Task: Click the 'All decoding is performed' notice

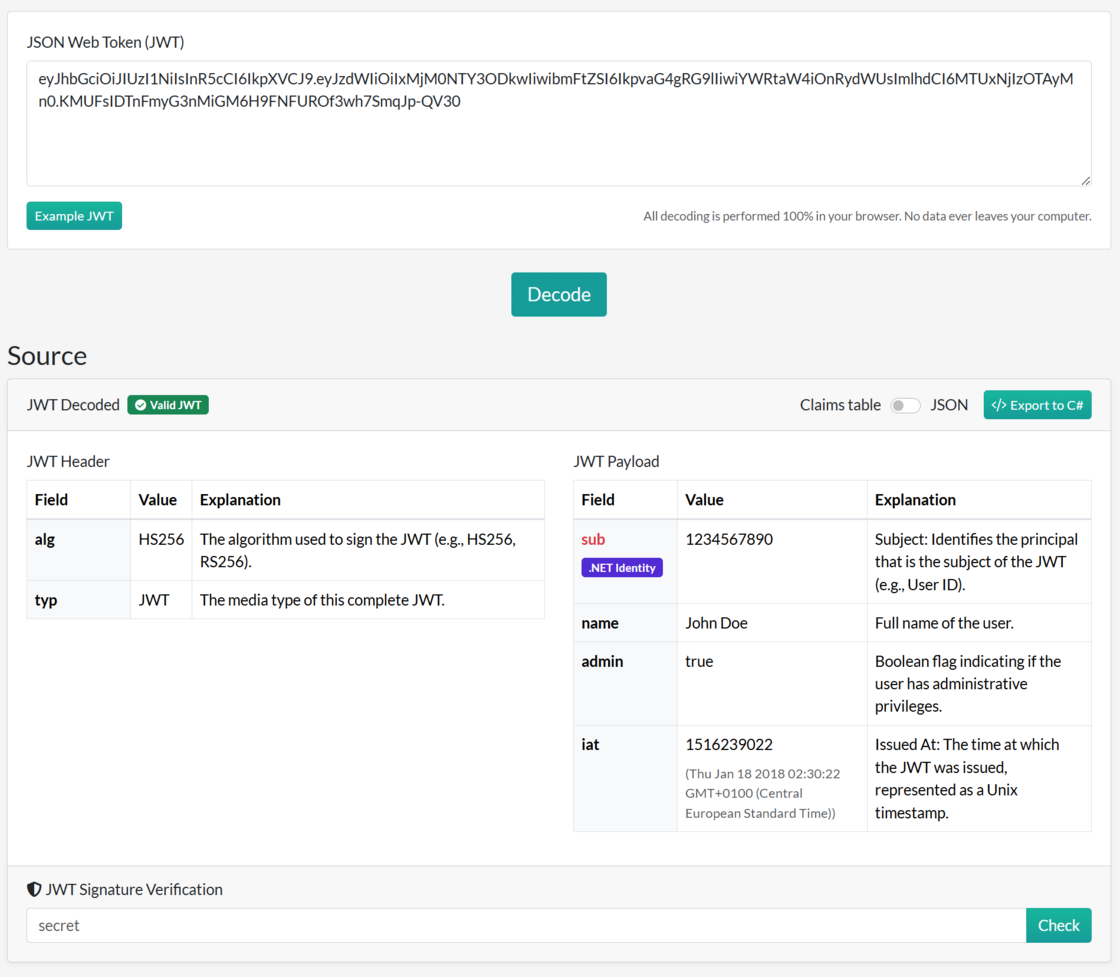Action: pyautogui.click(x=867, y=216)
